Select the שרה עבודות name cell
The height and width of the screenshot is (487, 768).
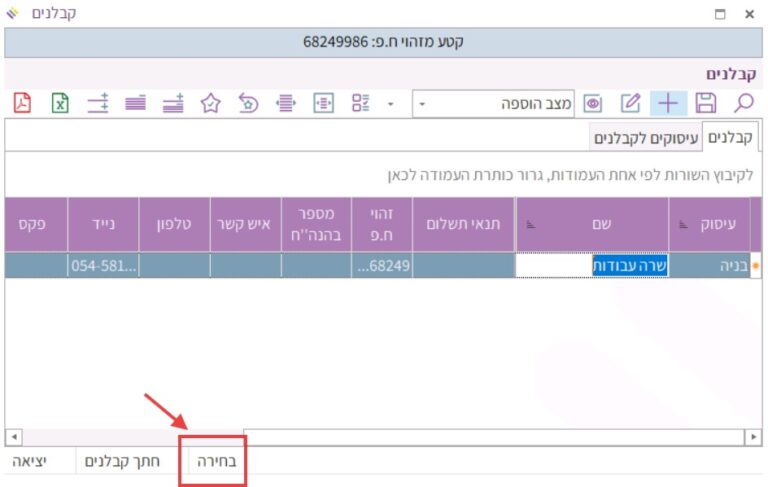630,265
